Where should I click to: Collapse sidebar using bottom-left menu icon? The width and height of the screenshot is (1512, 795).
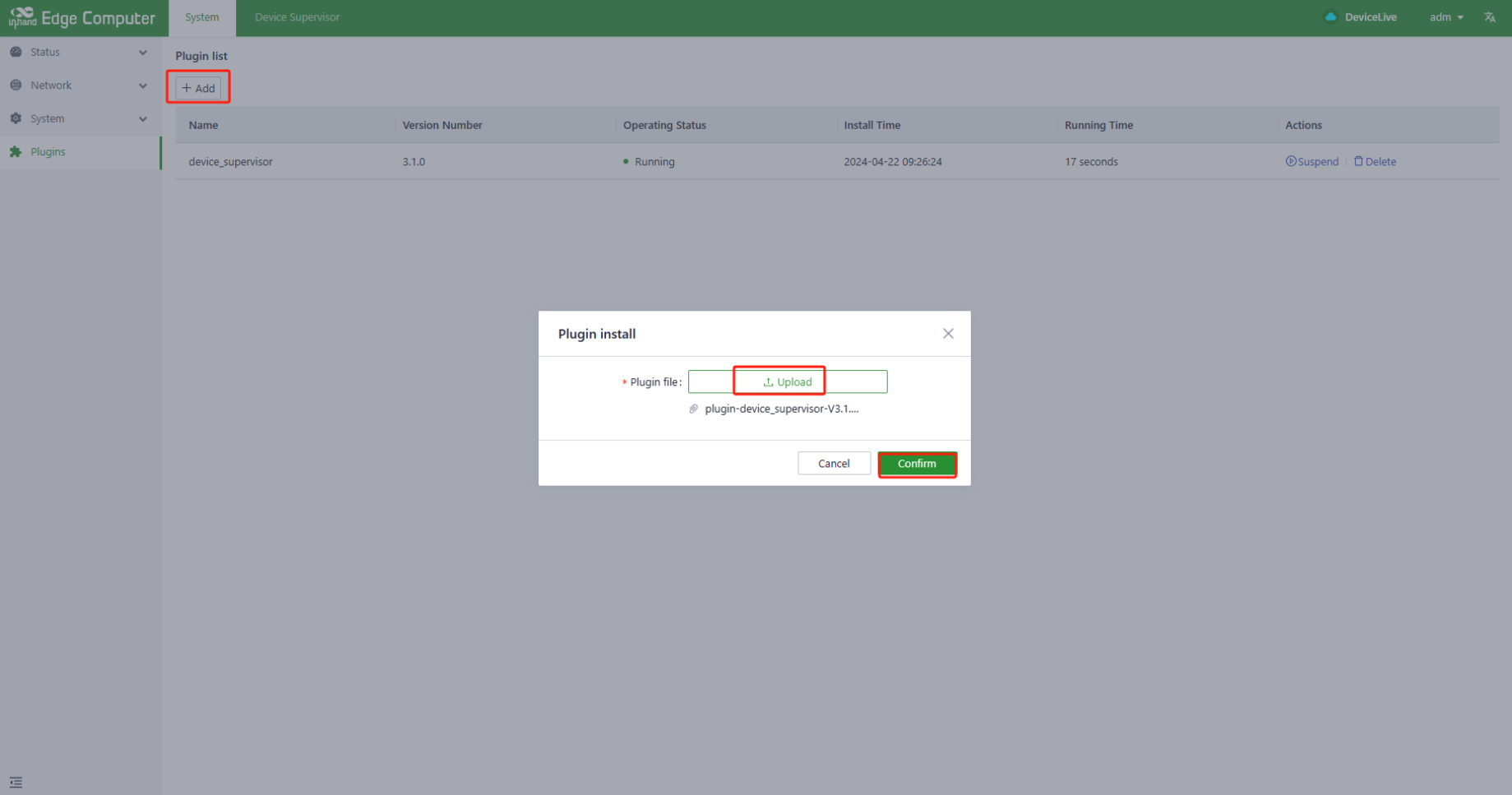click(16, 782)
